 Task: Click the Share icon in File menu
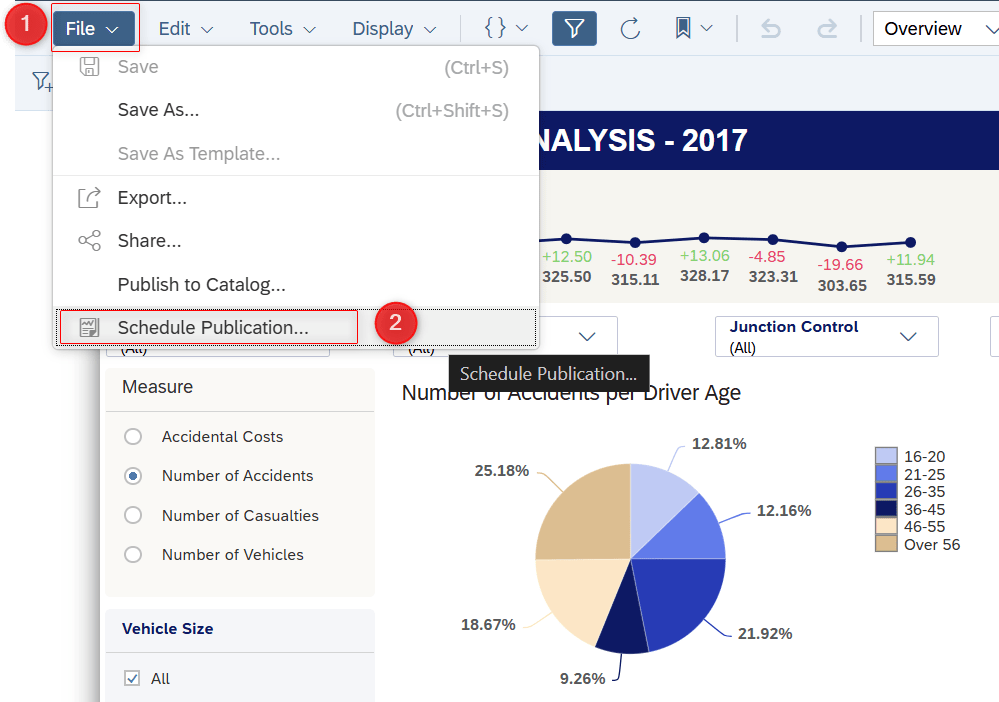[90, 241]
